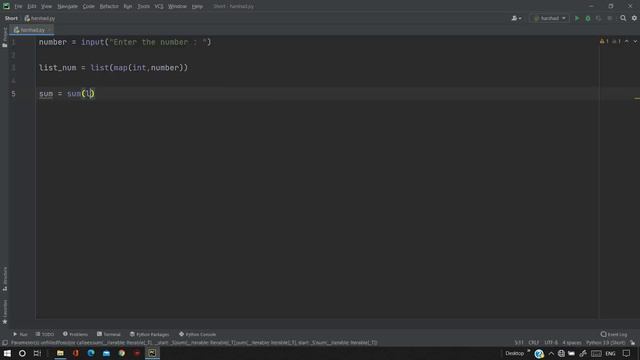The width and height of the screenshot is (640, 360).
Task: Open the user account icon dropdown
Action: (x=516, y=18)
